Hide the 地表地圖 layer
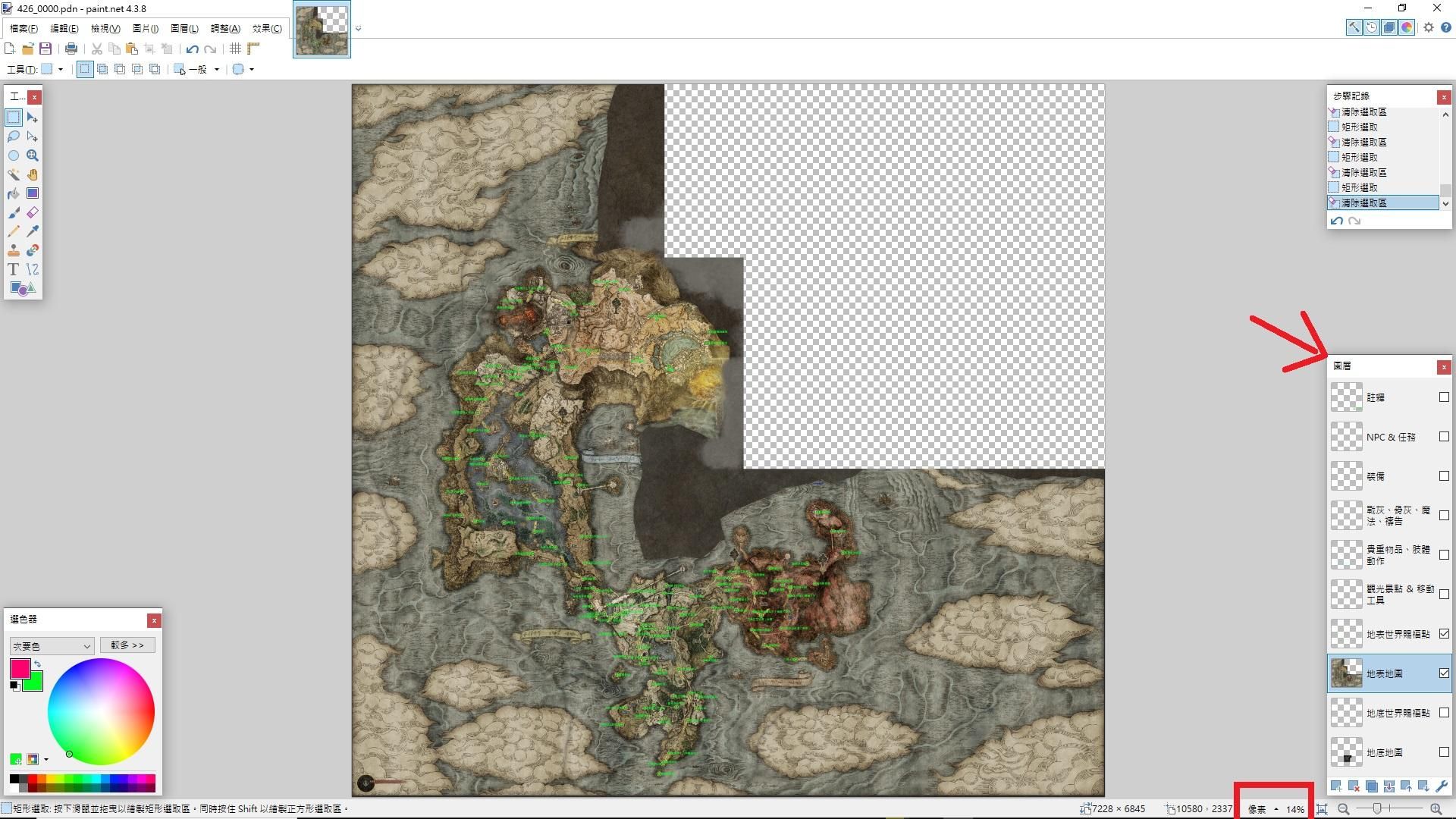 click(1444, 673)
